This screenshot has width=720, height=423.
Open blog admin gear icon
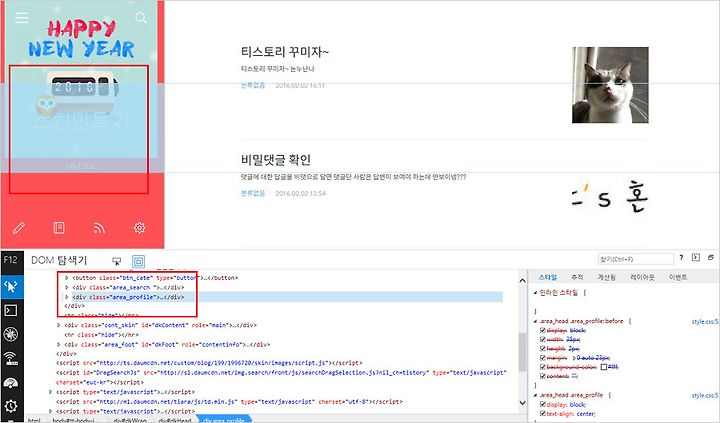coord(140,228)
